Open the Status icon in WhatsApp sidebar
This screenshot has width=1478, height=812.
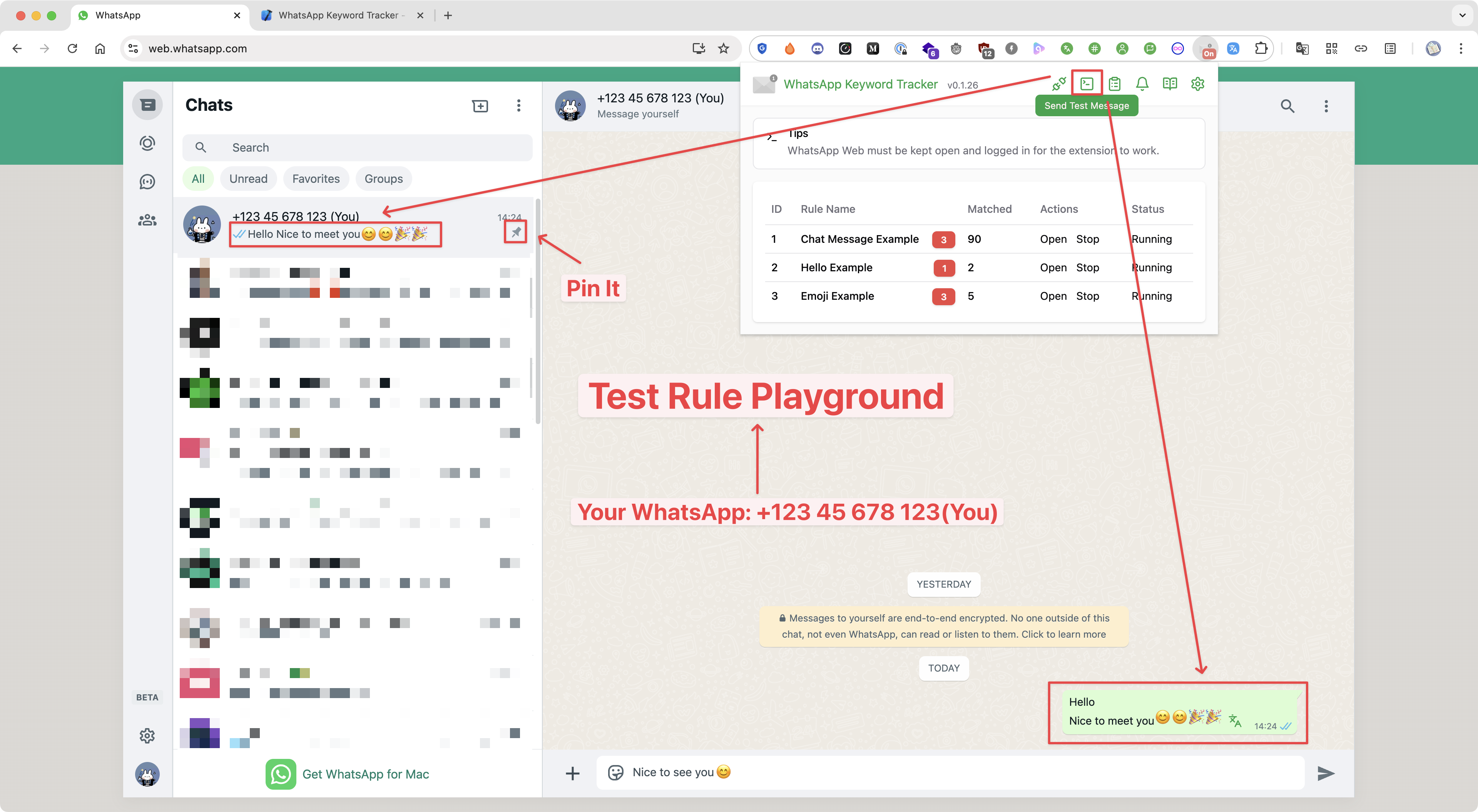(x=147, y=144)
